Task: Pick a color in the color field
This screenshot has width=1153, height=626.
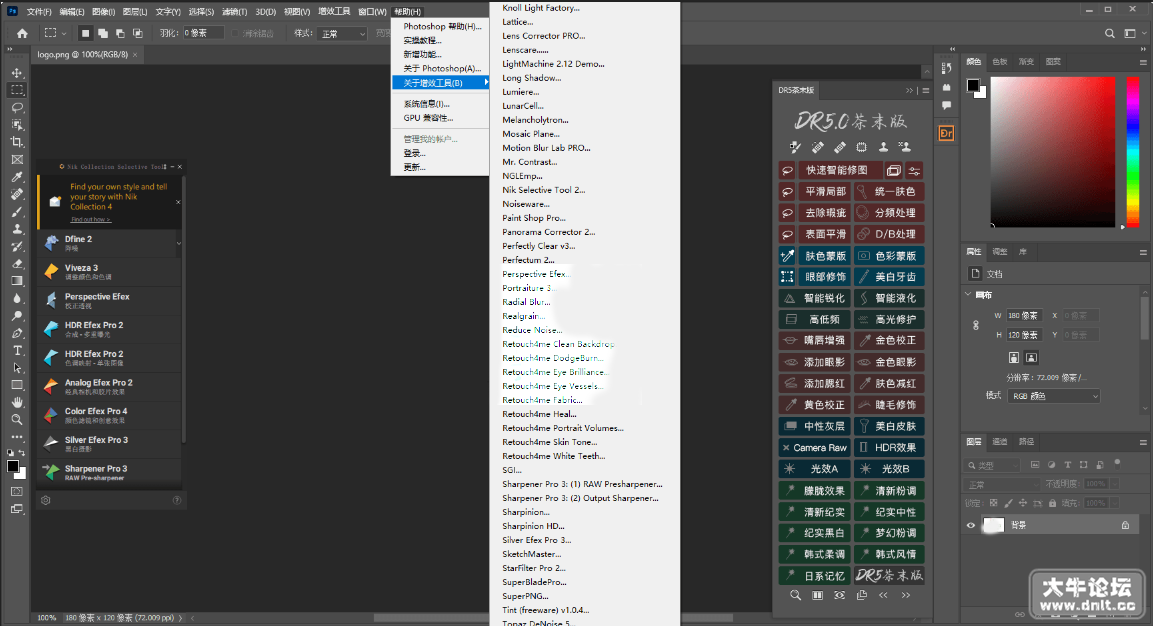Action: [1052, 151]
